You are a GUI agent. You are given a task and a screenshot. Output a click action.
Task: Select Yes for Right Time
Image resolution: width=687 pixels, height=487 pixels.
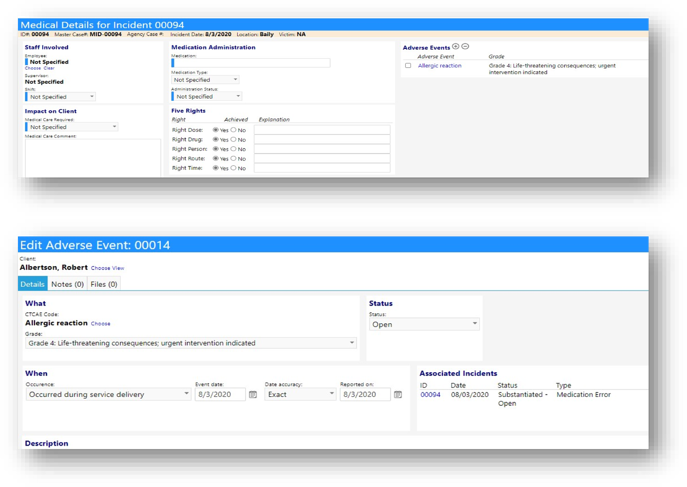216,168
